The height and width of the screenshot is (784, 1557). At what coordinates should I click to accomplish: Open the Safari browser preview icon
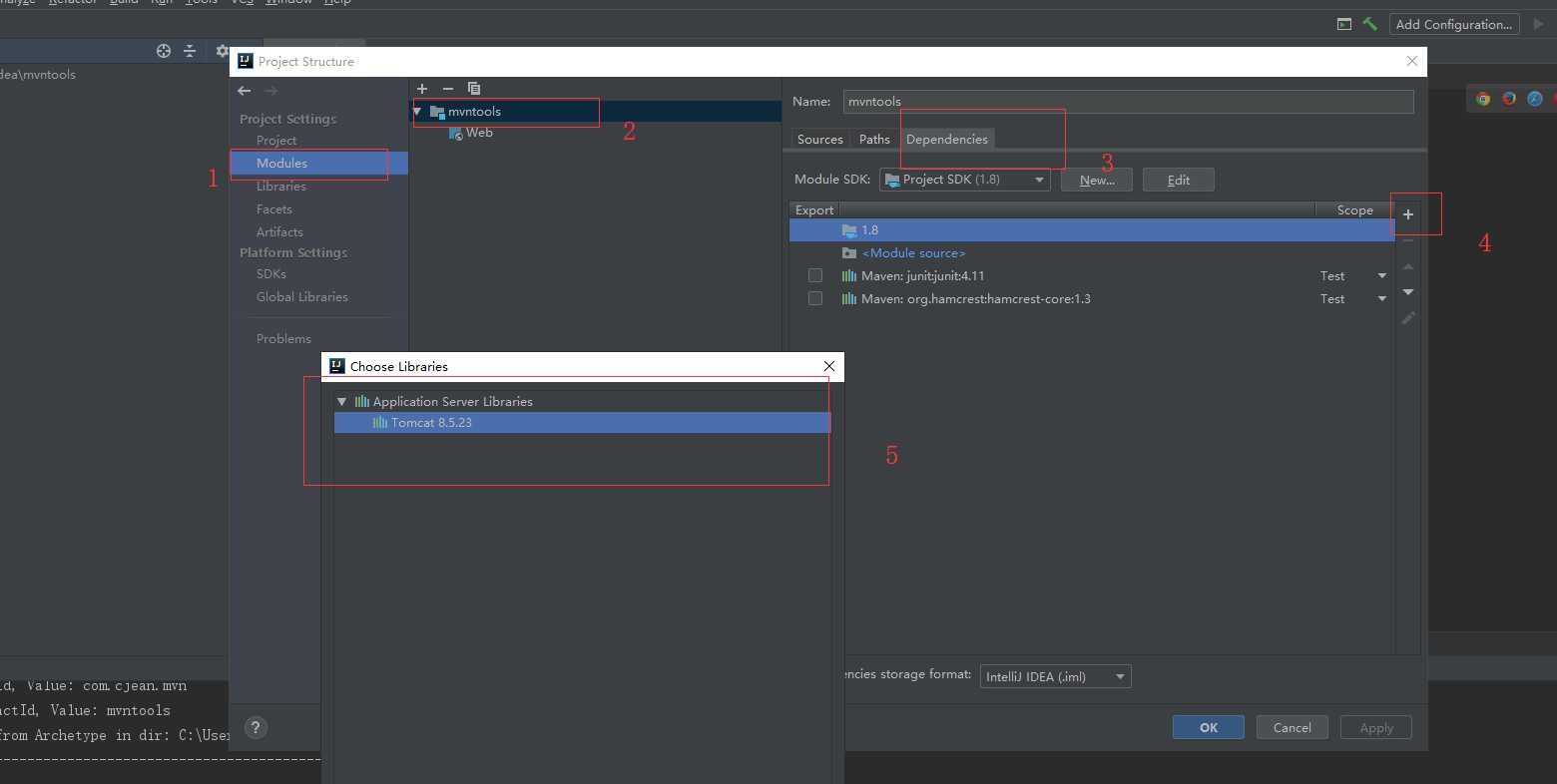pyautogui.click(x=1535, y=99)
